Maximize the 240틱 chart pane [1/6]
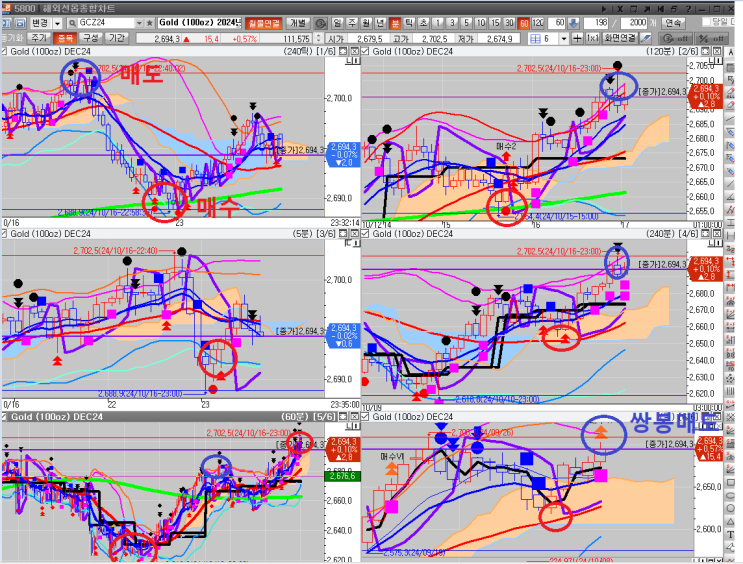743x564 pixels. [x=343, y=51]
